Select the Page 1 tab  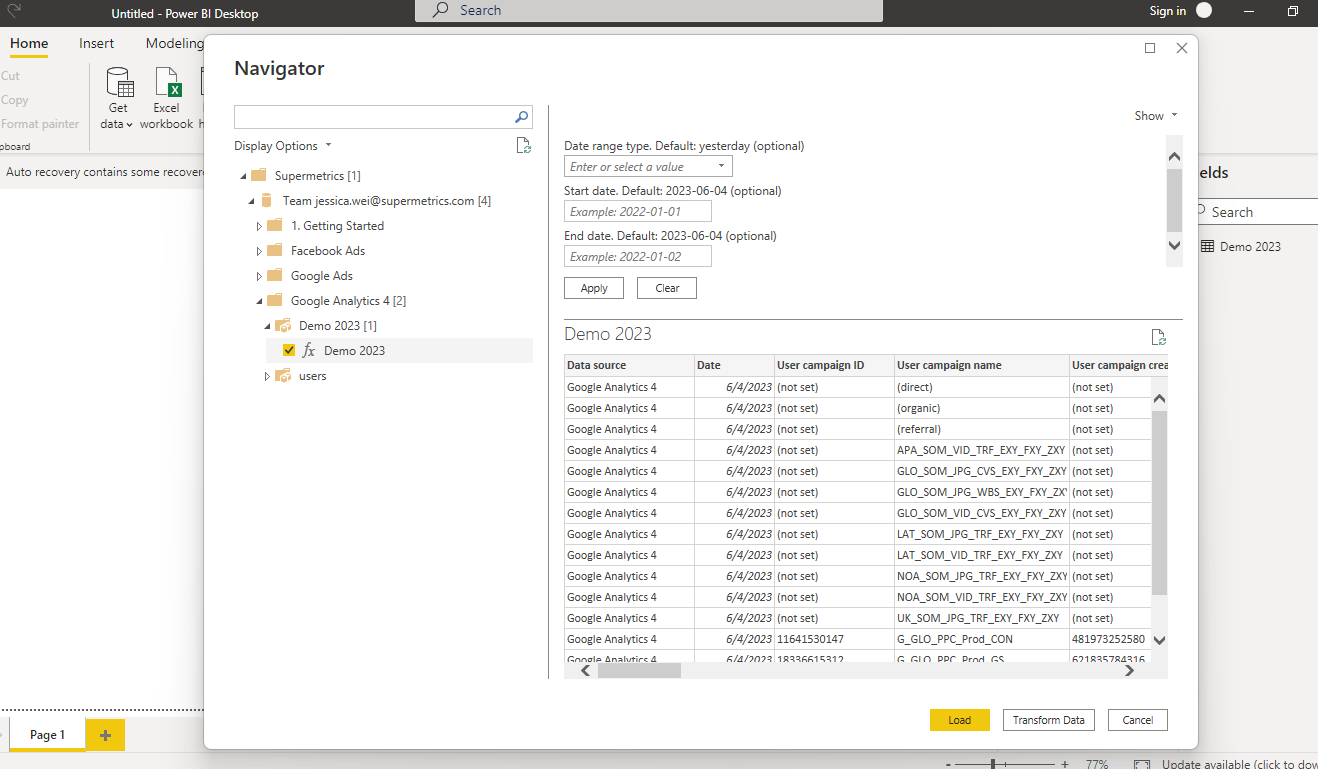point(47,735)
